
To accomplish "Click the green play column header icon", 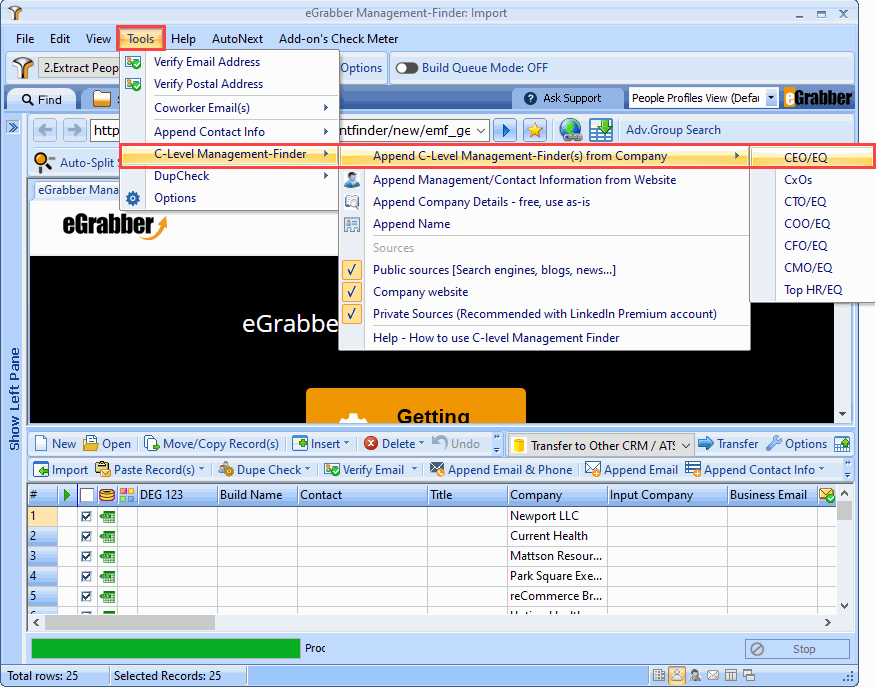I will (67, 495).
